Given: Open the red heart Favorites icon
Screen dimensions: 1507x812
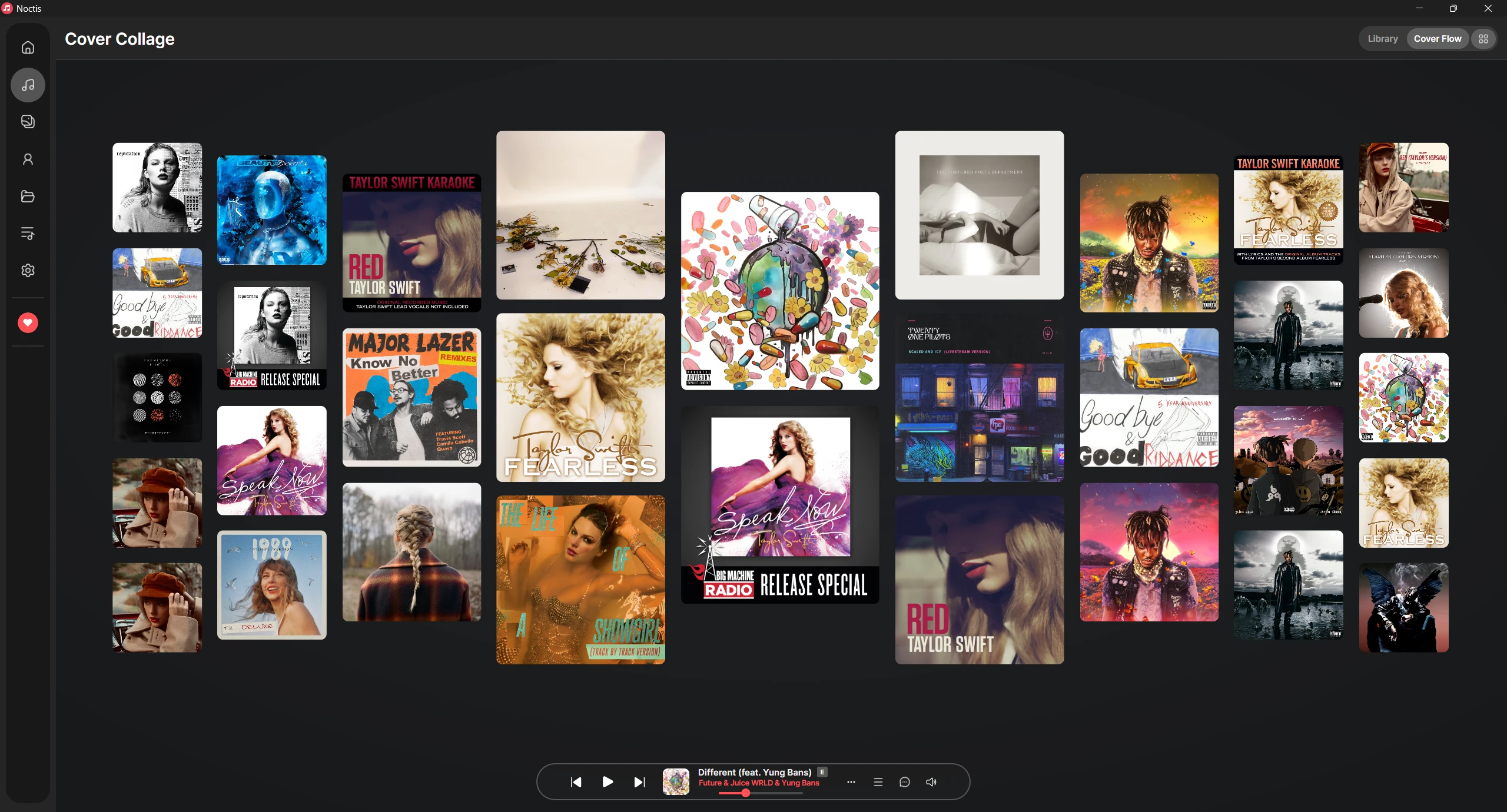Looking at the screenshot, I should click(28, 322).
